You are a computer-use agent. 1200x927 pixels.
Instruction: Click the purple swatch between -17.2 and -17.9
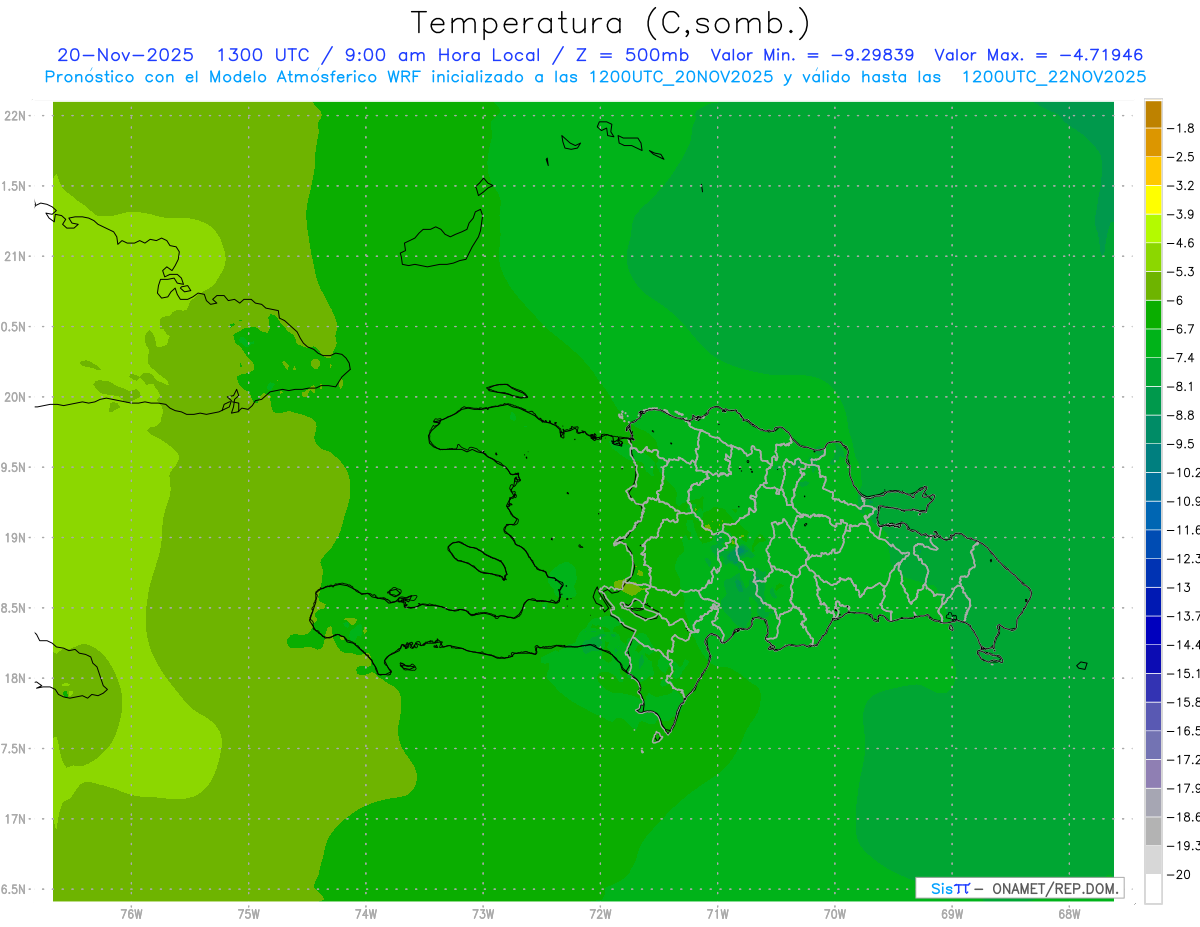[1153, 773]
